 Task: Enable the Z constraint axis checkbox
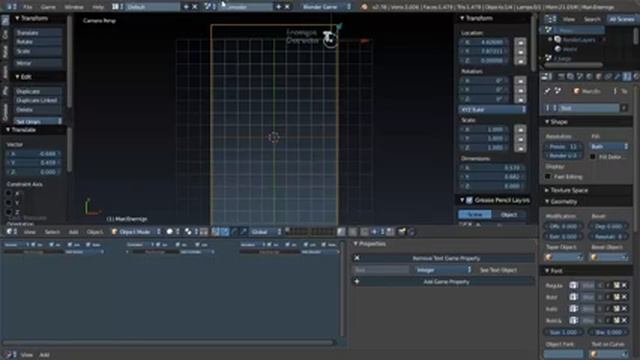pos(9,212)
